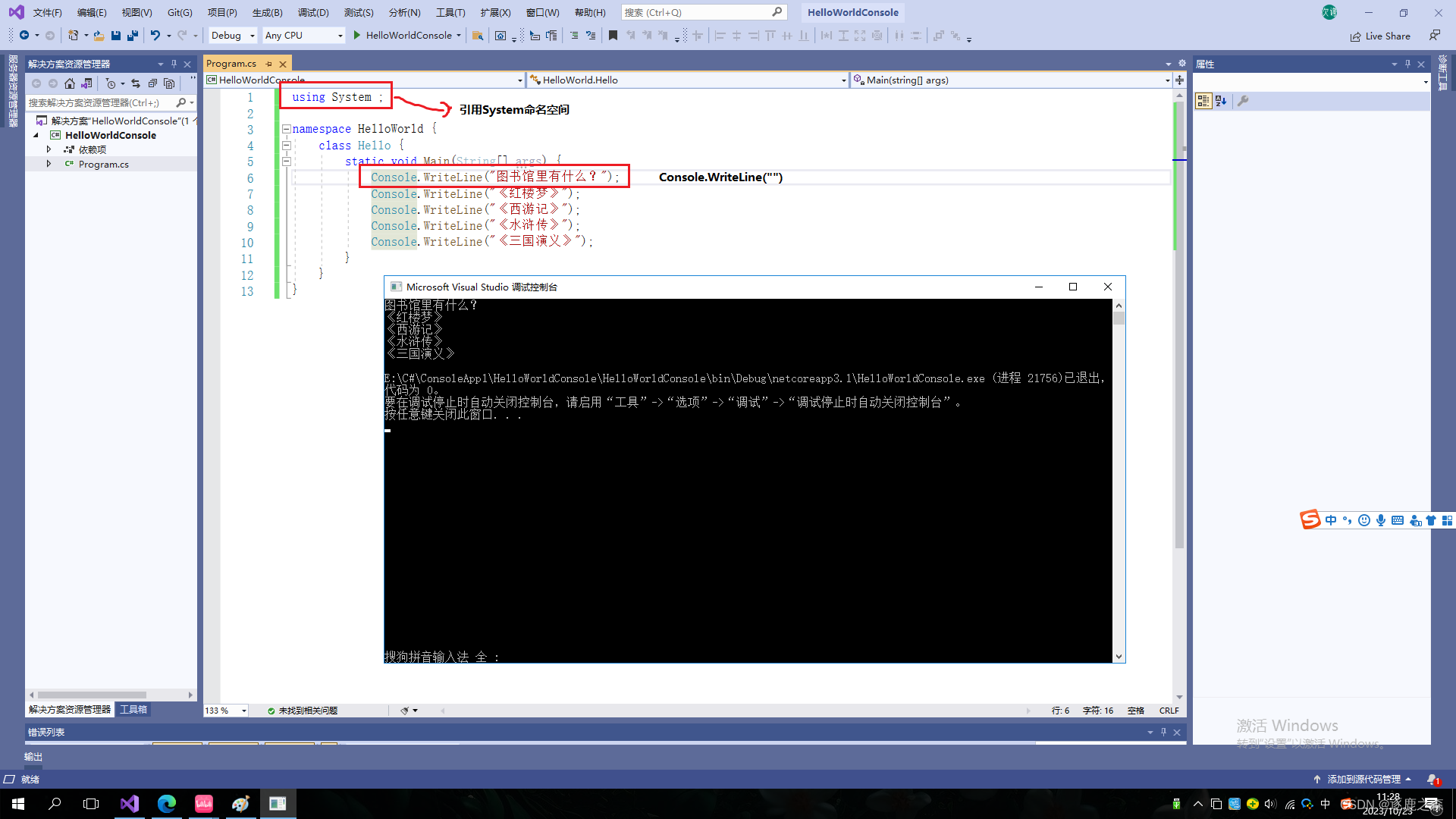
Task: Open the Git(G) menu
Action: pyautogui.click(x=180, y=12)
